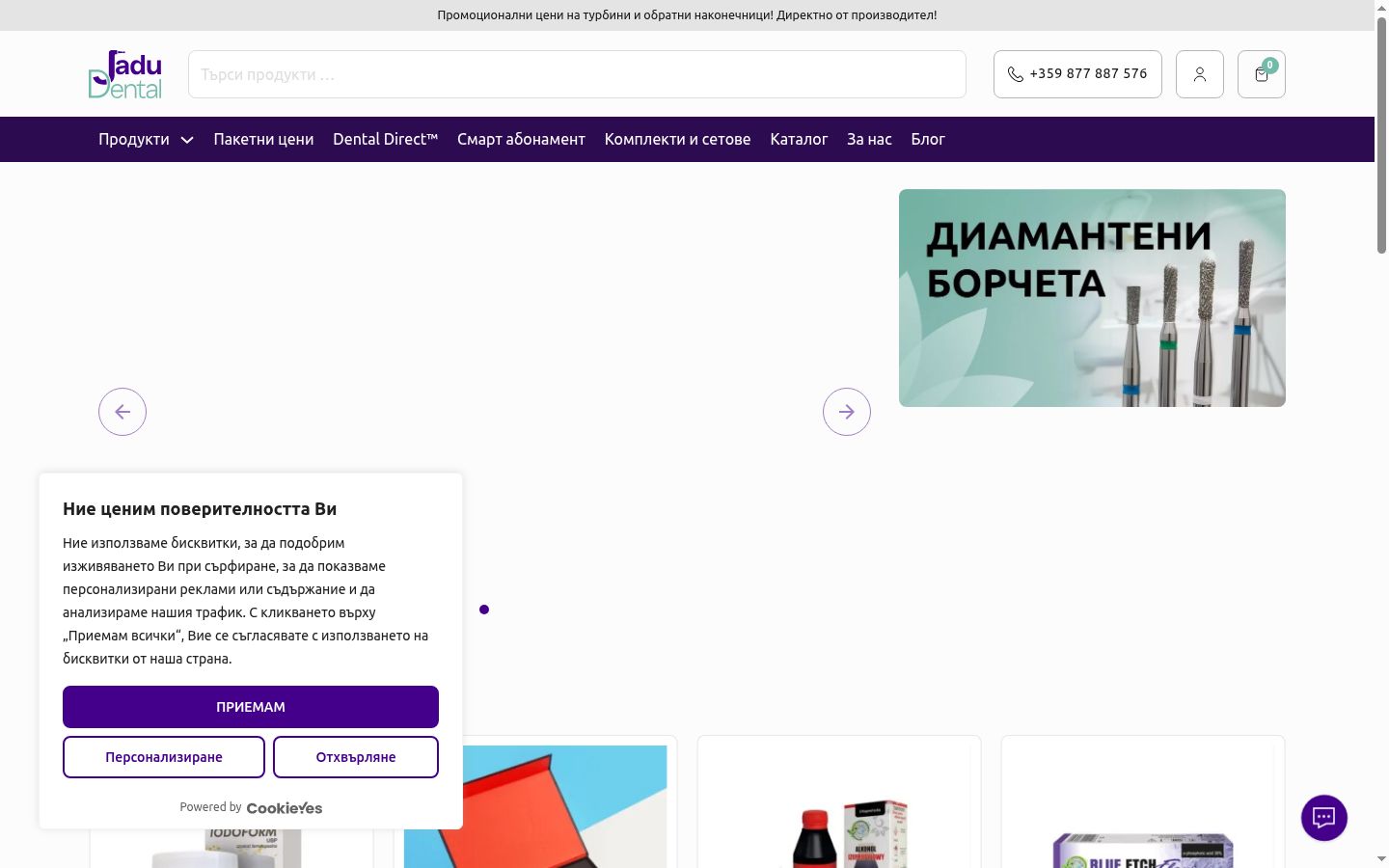Open the red bottle product card
This screenshot has height=868, width=1389.
pos(839,802)
